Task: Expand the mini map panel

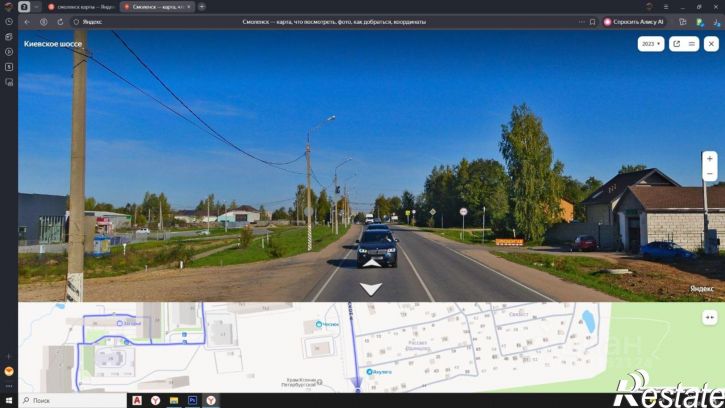Action: tap(709, 317)
